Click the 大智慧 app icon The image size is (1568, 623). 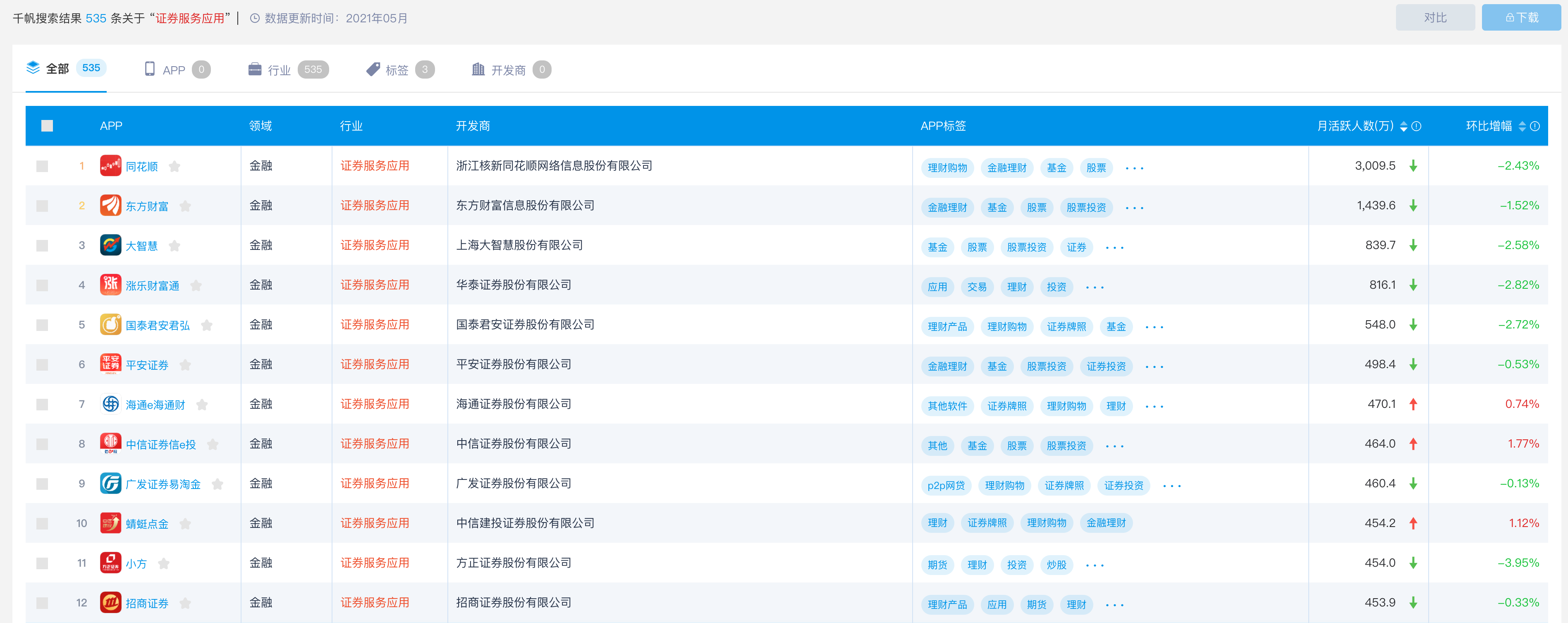pos(110,245)
